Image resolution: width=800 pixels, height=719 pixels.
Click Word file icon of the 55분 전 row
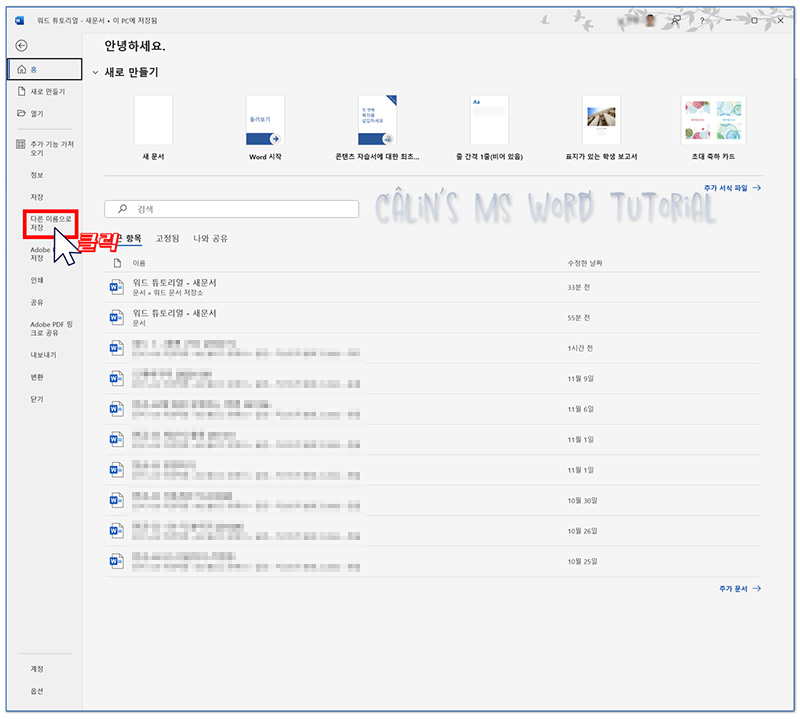(117, 317)
